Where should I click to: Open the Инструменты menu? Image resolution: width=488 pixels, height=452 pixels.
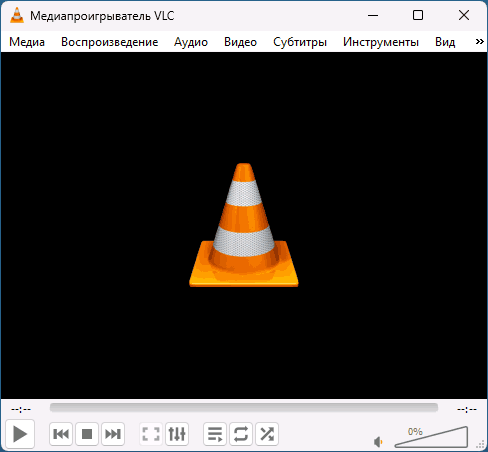tap(381, 42)
